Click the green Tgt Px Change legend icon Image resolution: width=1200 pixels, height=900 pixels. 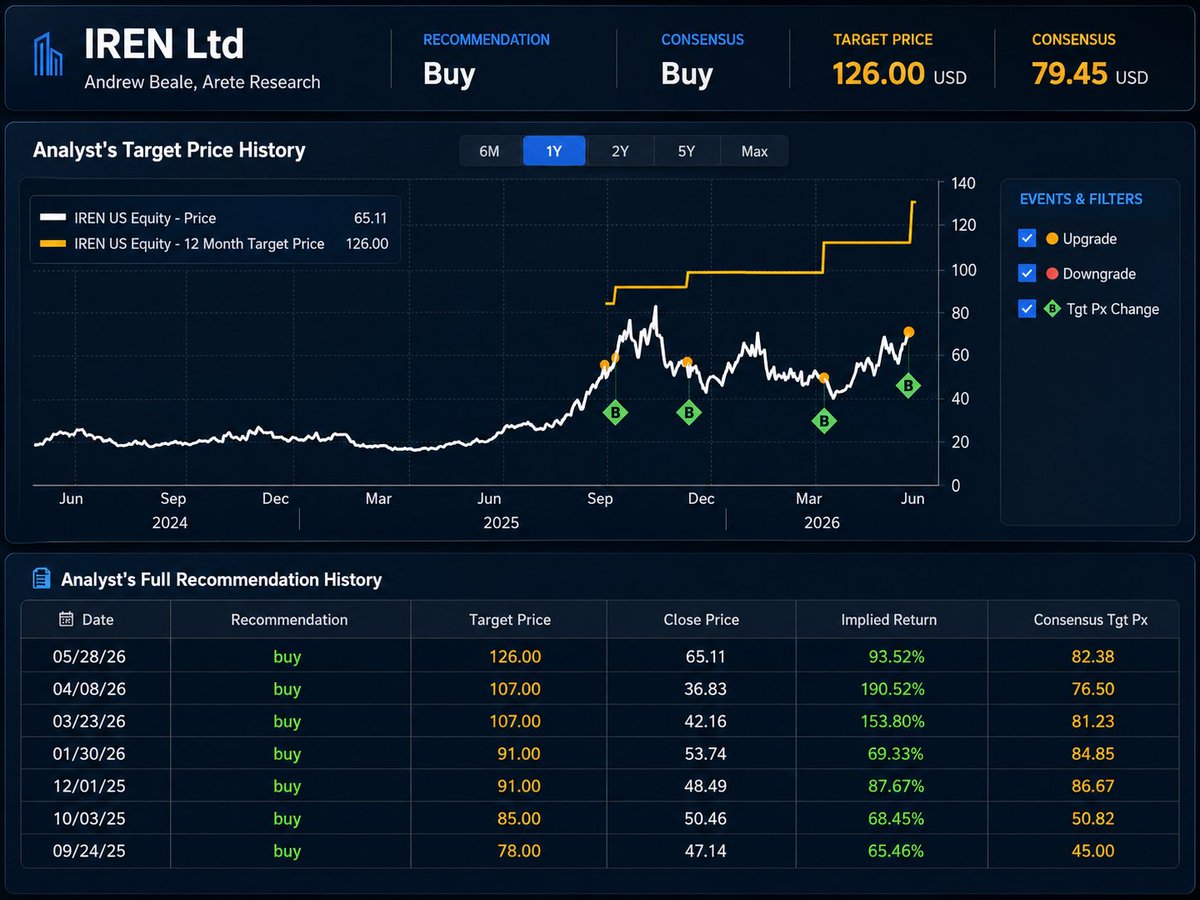tap(1051, 309)
